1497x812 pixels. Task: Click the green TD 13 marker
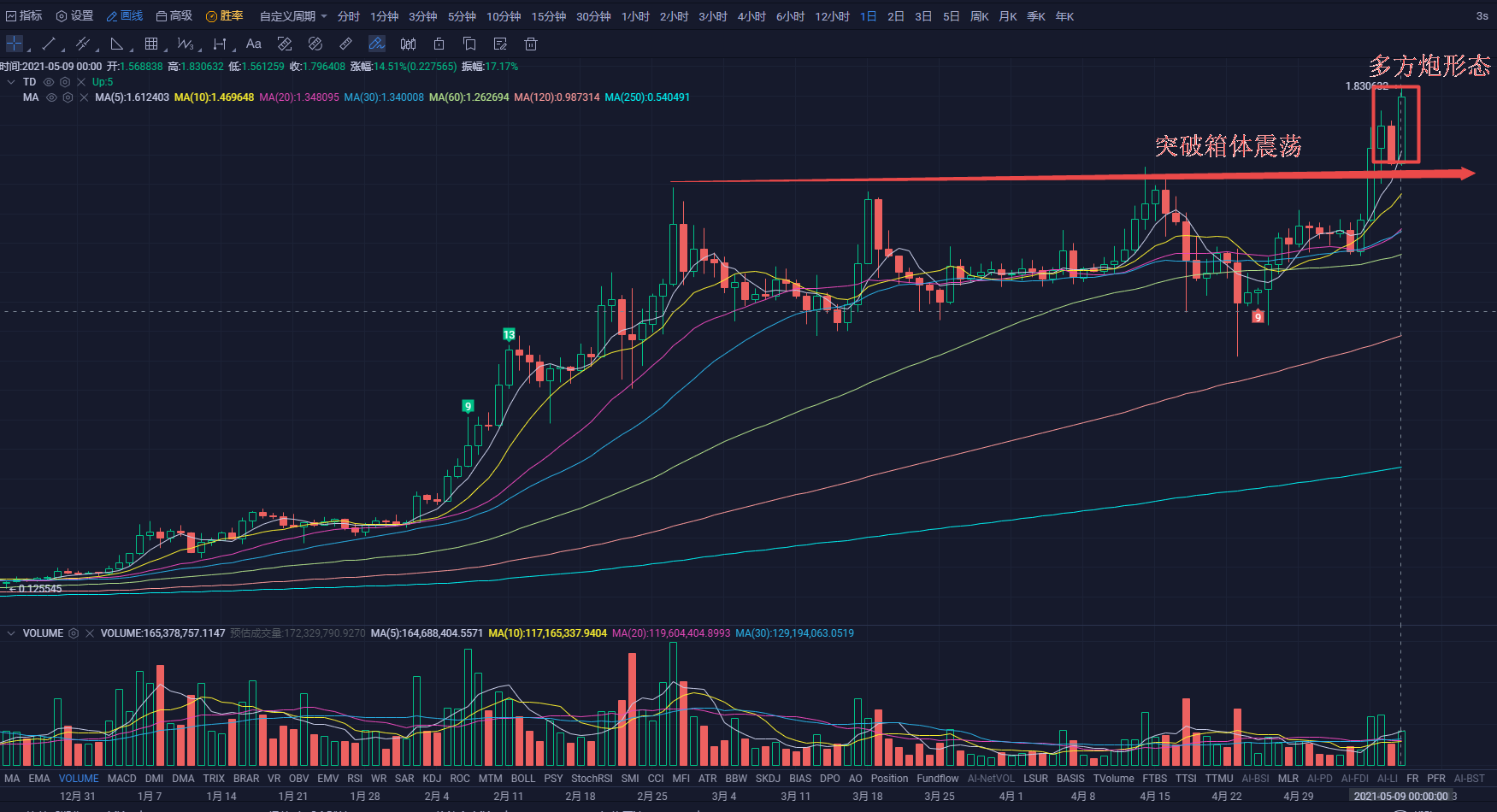pos(509,335)
